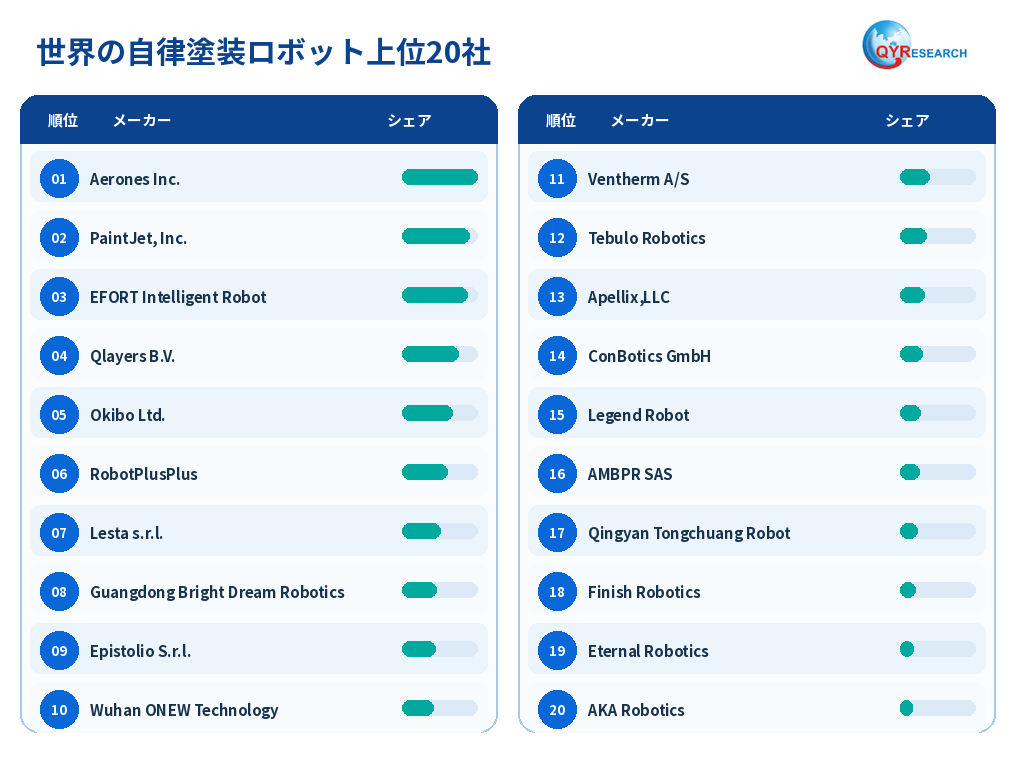Select the Okibo Ltd. name
Screen dimensions: 1015x761
pyautogui.click(x=127, y=415)
